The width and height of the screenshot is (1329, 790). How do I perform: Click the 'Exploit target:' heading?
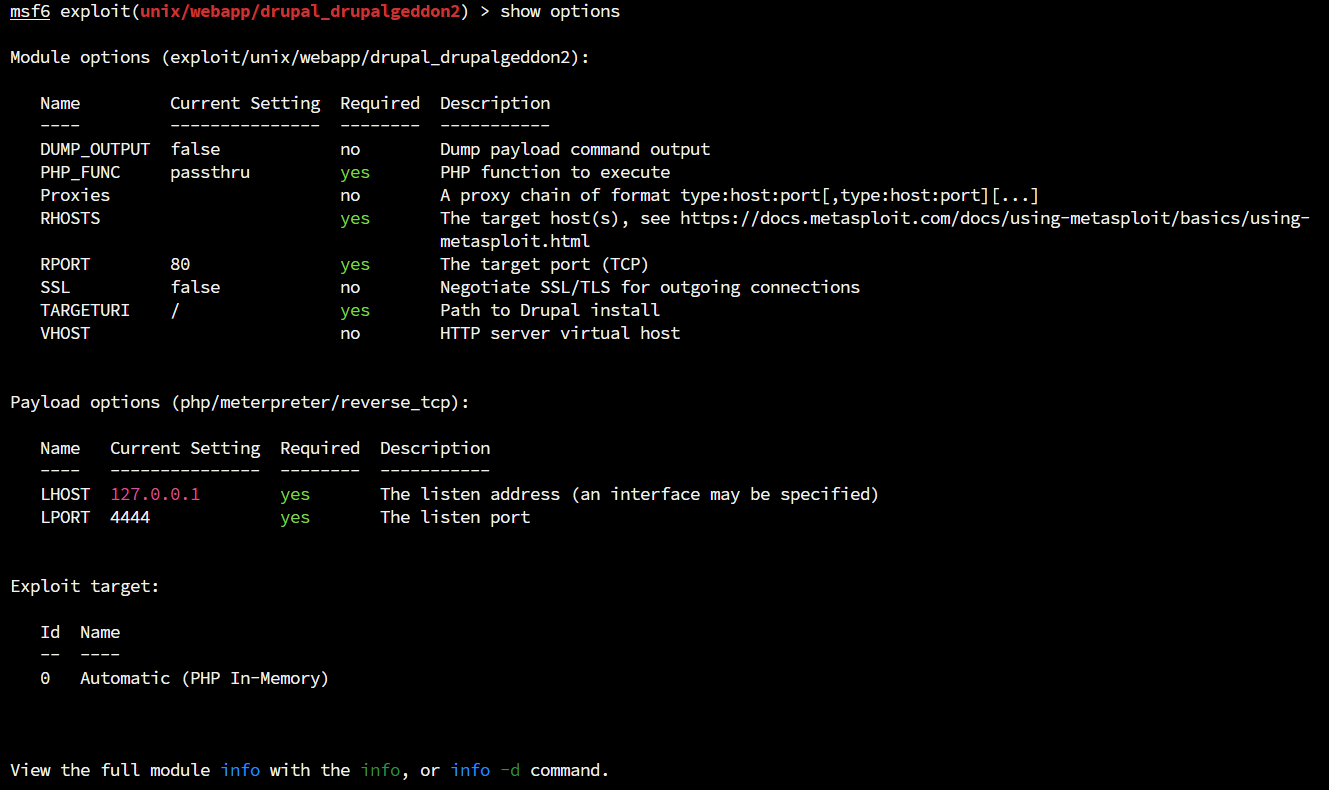click(85, 587)
